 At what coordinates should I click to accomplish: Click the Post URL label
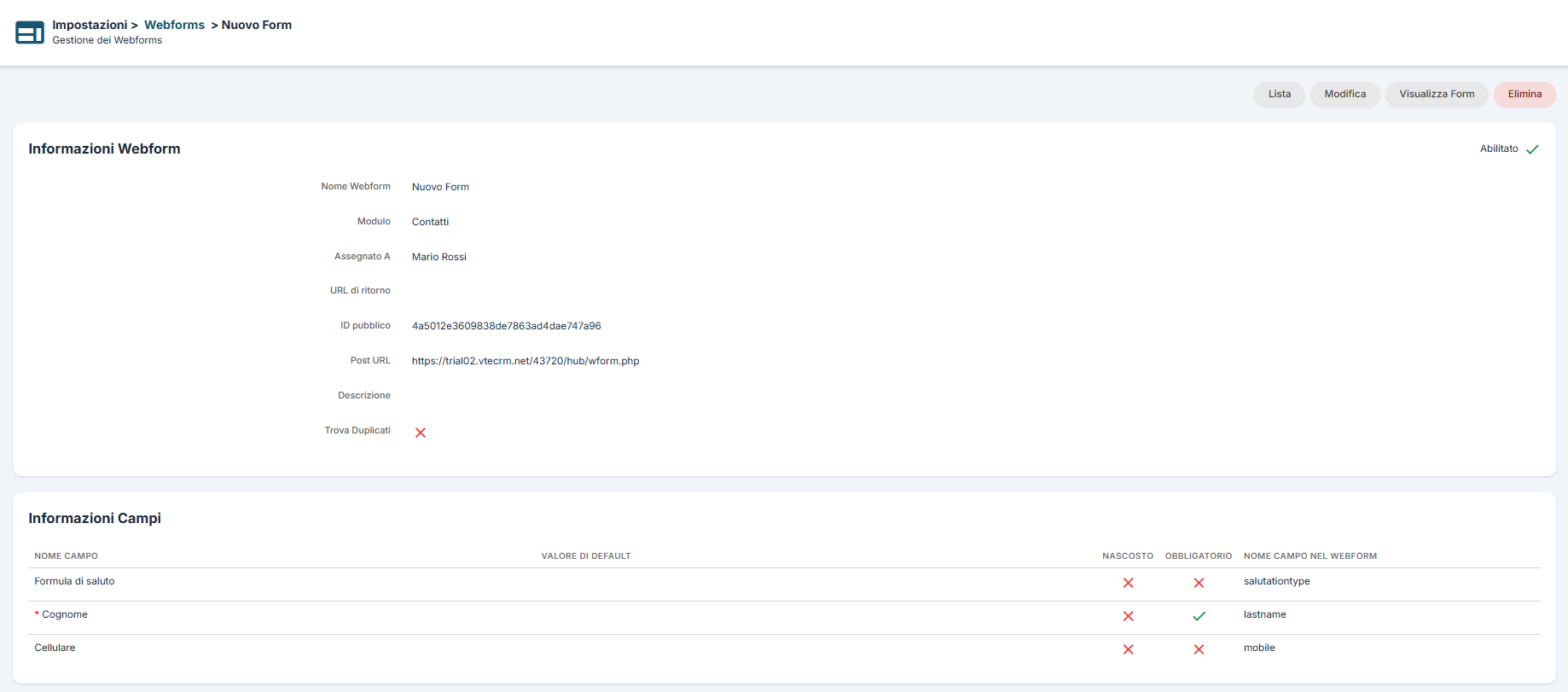tap(370, 360)
